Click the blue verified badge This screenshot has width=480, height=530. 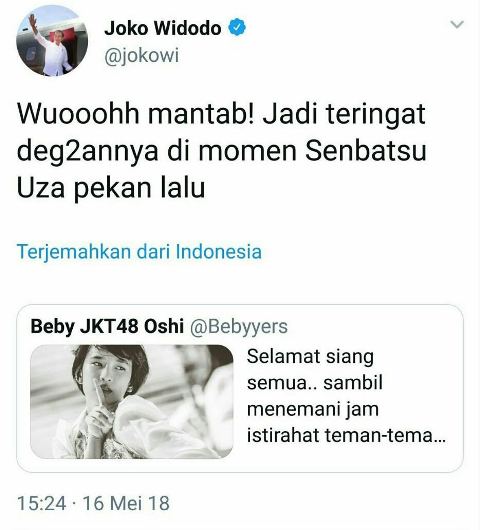(x=237, y=28)
